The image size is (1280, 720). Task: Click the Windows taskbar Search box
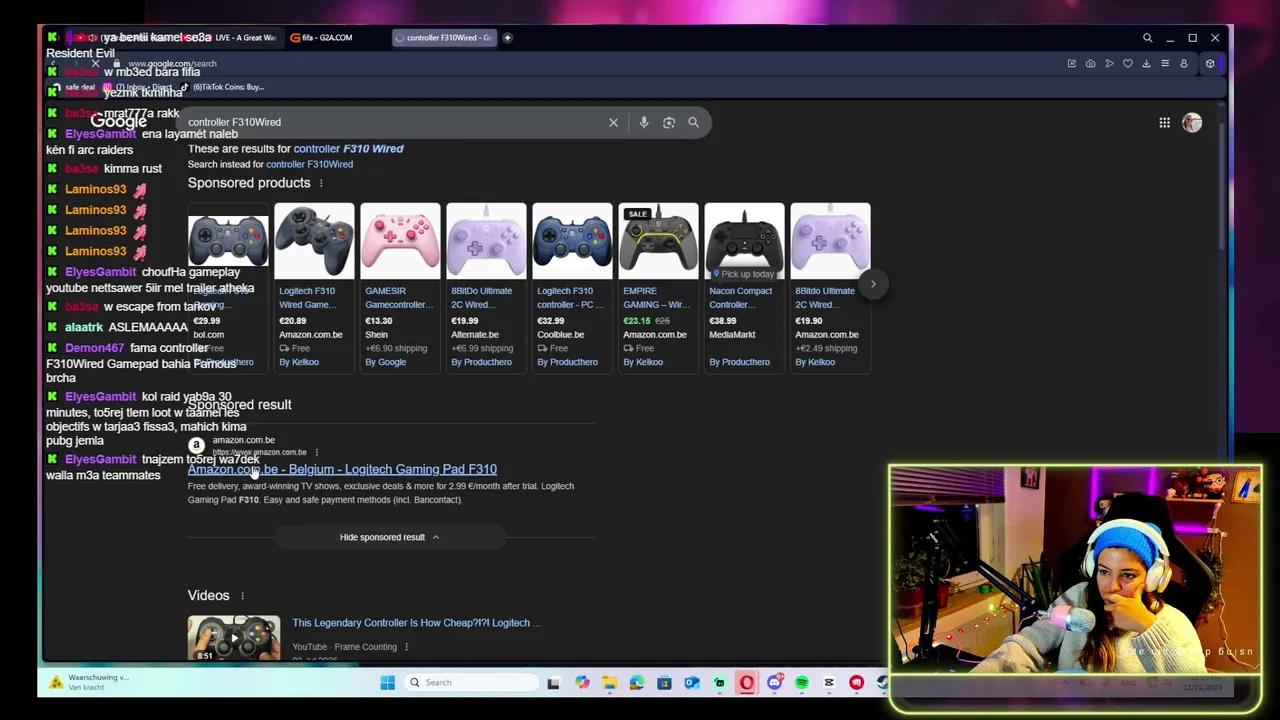470,683
